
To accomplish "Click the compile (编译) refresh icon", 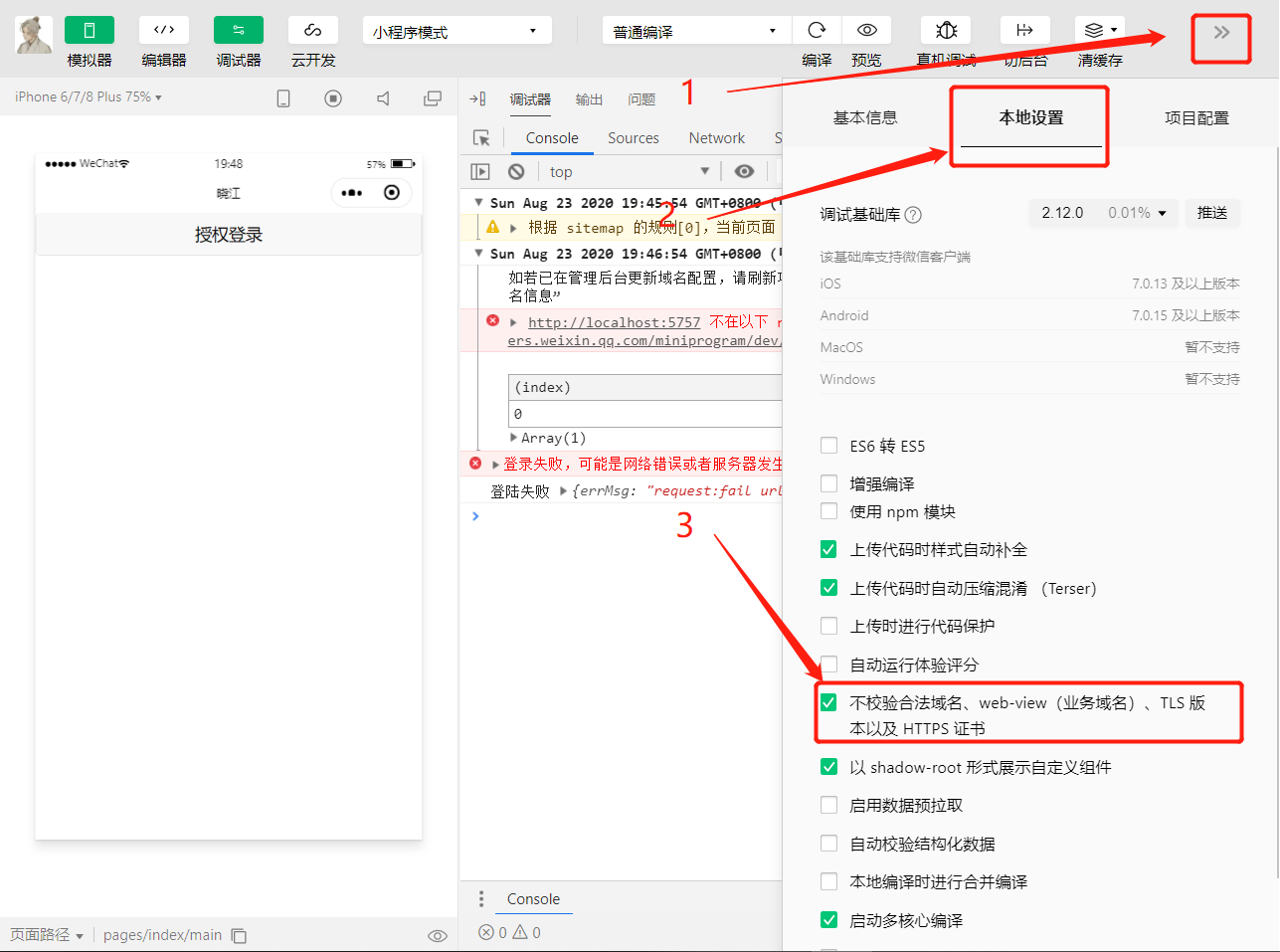I will click(x=817, y=31).
